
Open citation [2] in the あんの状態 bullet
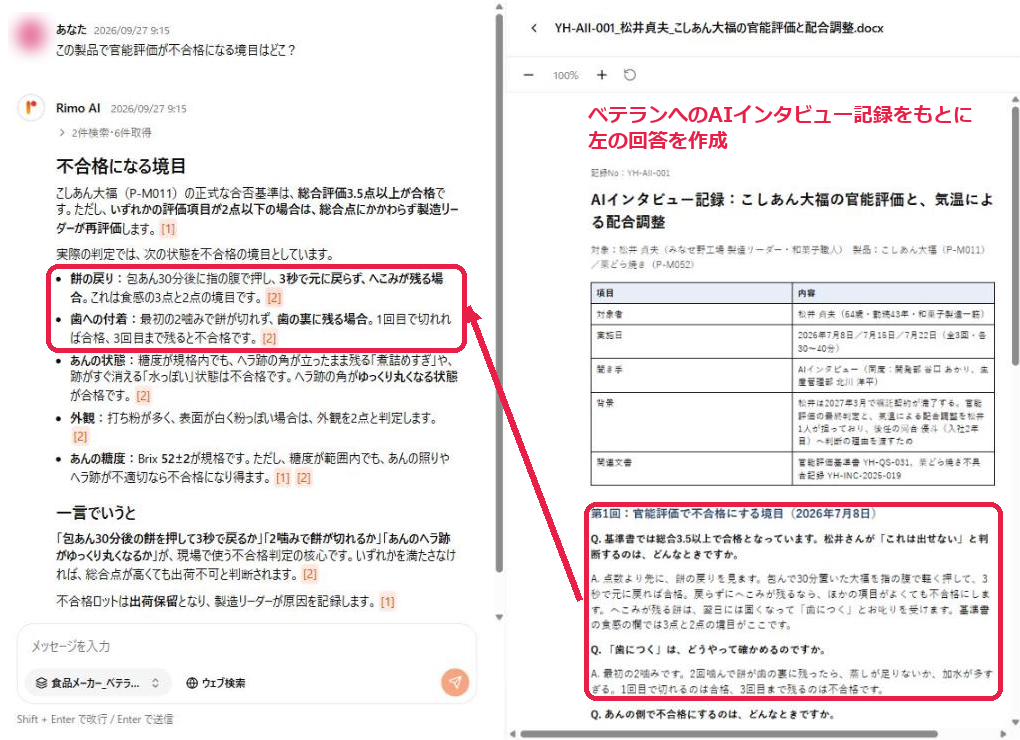pos(143,395)
